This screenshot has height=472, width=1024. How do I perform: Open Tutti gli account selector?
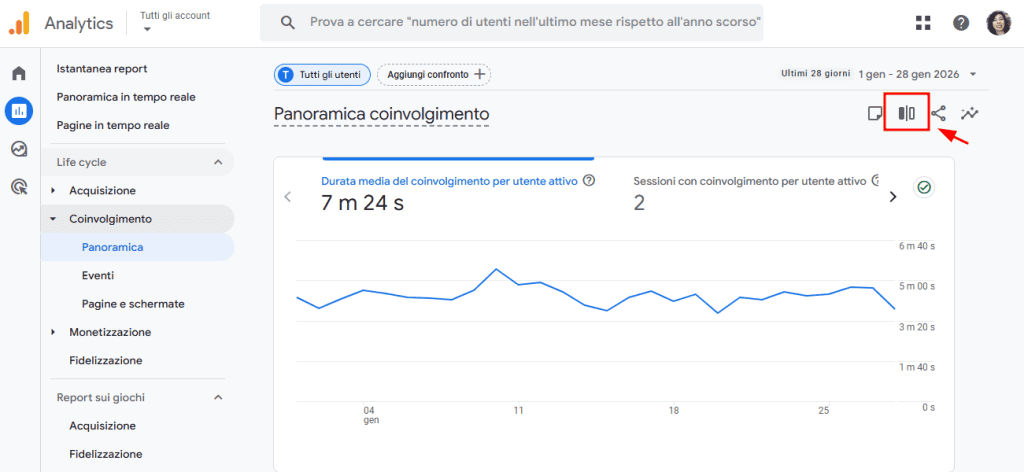click(175, 22)
